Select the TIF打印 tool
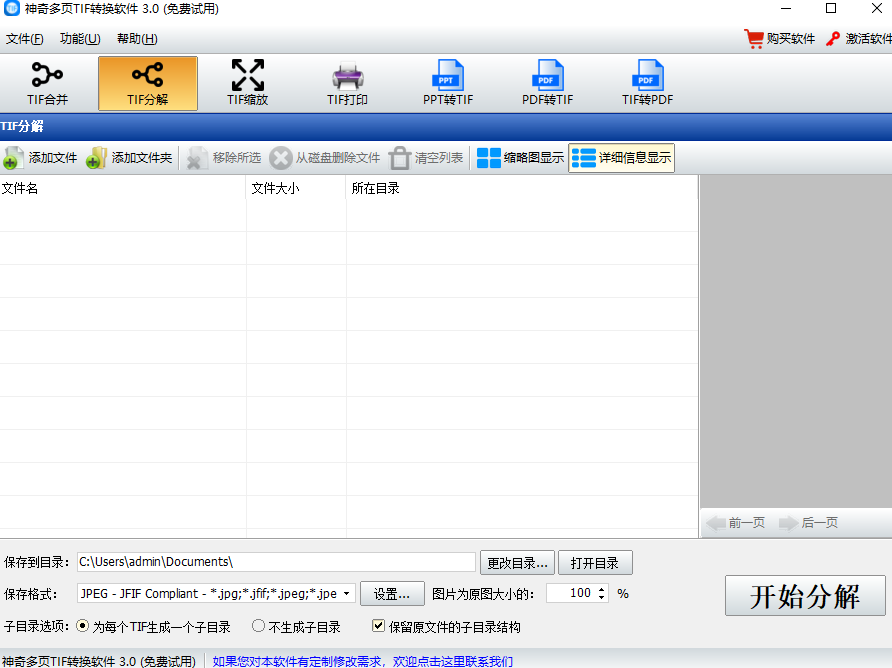This screenshot has width=892, height=668. coord(347,83)
